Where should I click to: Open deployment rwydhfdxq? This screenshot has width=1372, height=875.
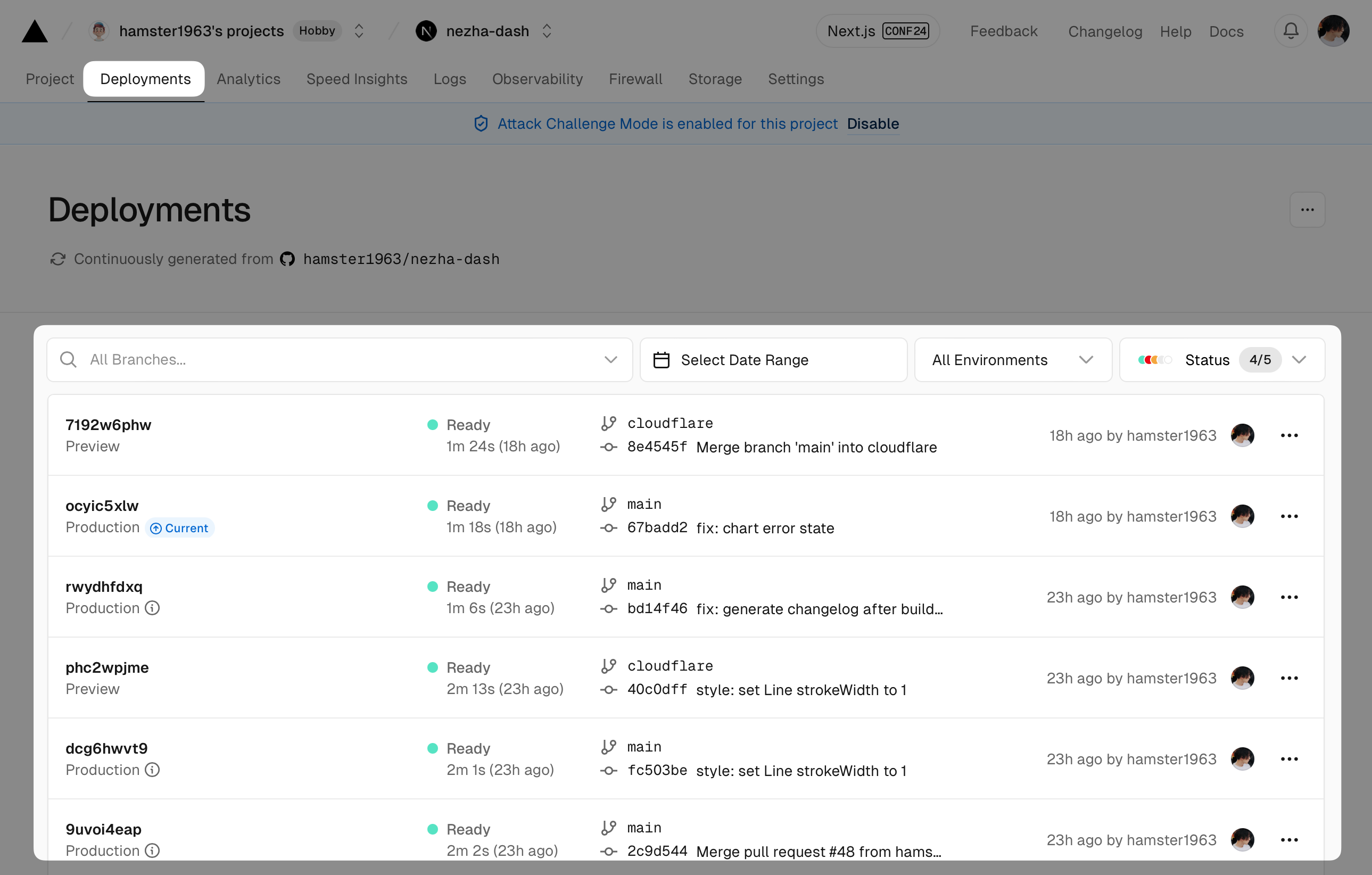(x=104, y=587)
